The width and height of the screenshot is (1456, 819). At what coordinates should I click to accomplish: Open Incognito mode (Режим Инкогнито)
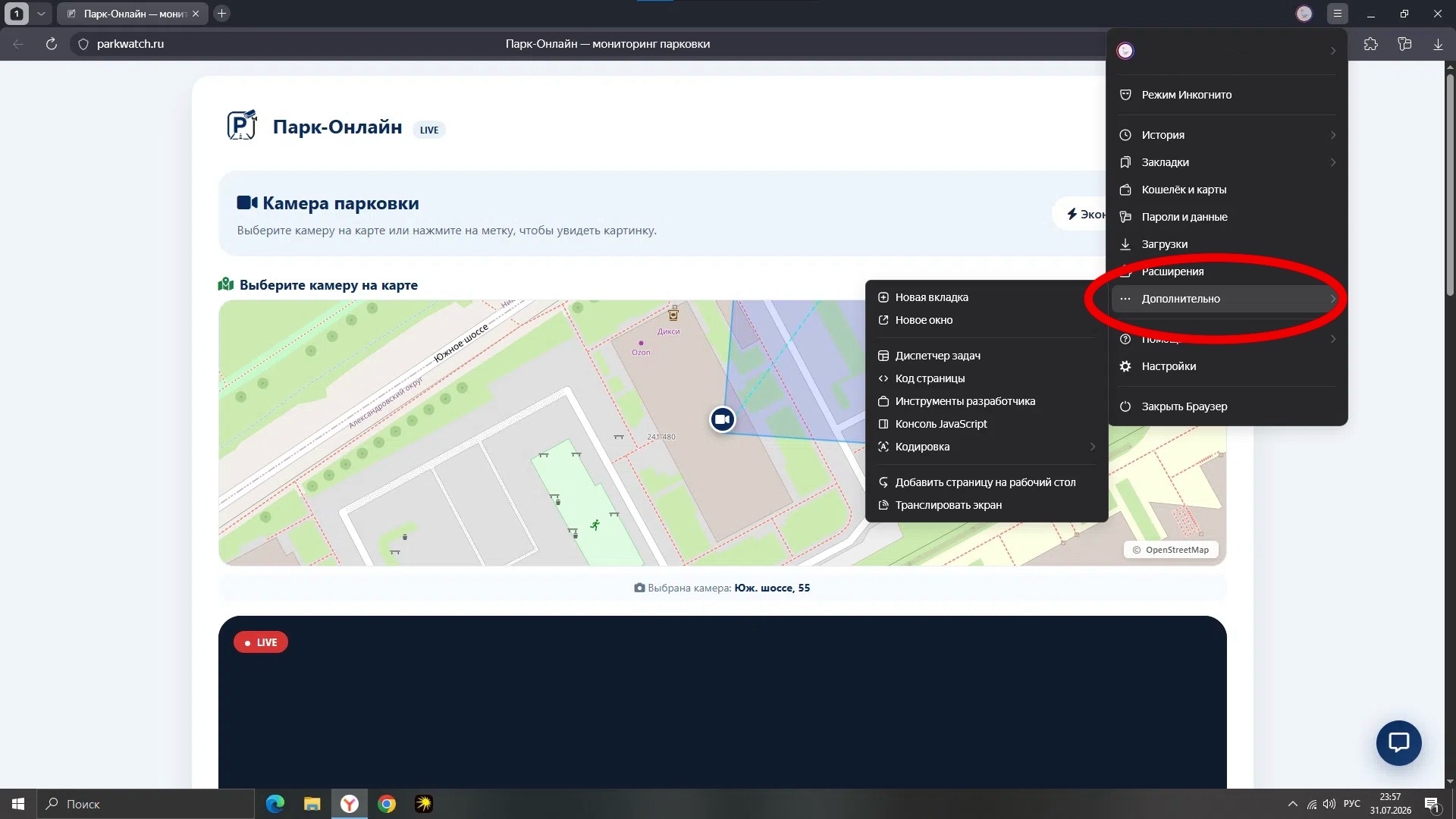[x=1226, y=95]
